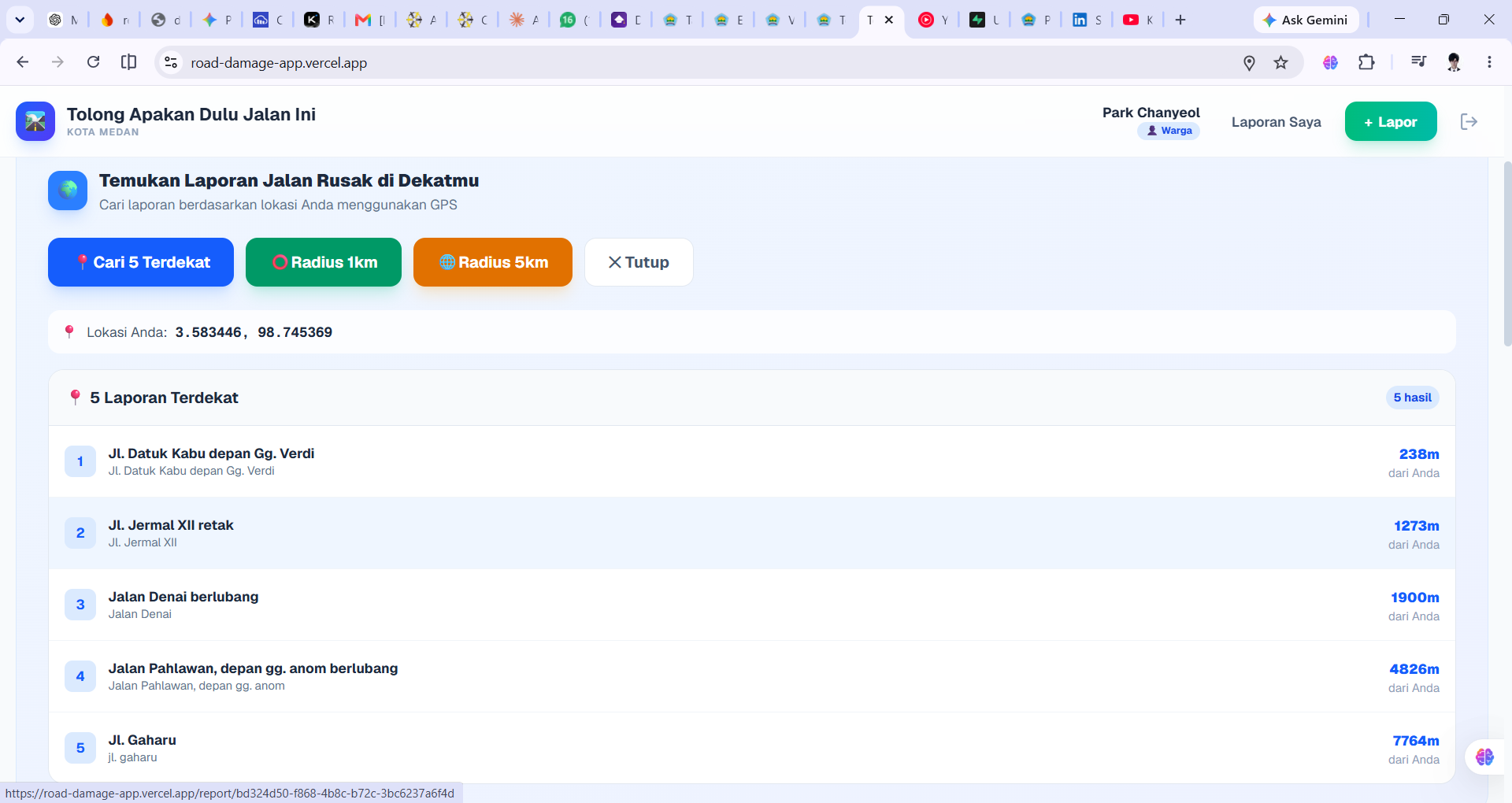
Task: Click the Park Chanyeol user name
Action: (x=1151, y=113)
